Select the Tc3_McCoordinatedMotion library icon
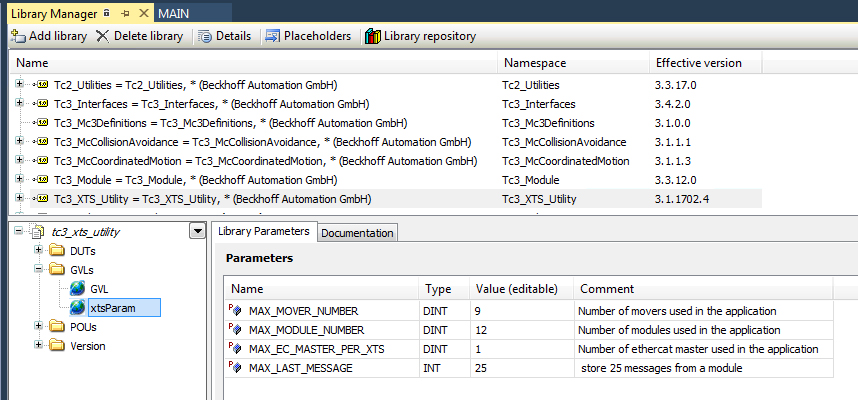This screenshot has height=400, width=858. [x=41, y=161]
